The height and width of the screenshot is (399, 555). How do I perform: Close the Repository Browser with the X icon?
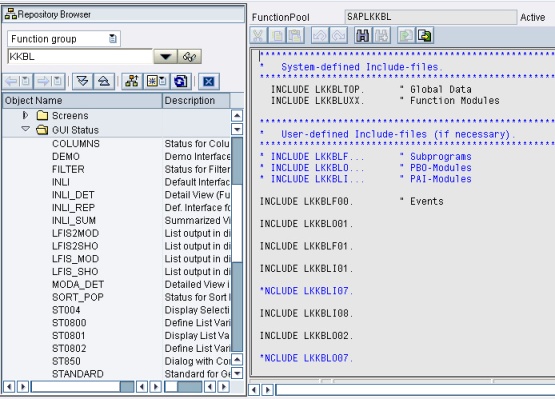coord(209,81)
